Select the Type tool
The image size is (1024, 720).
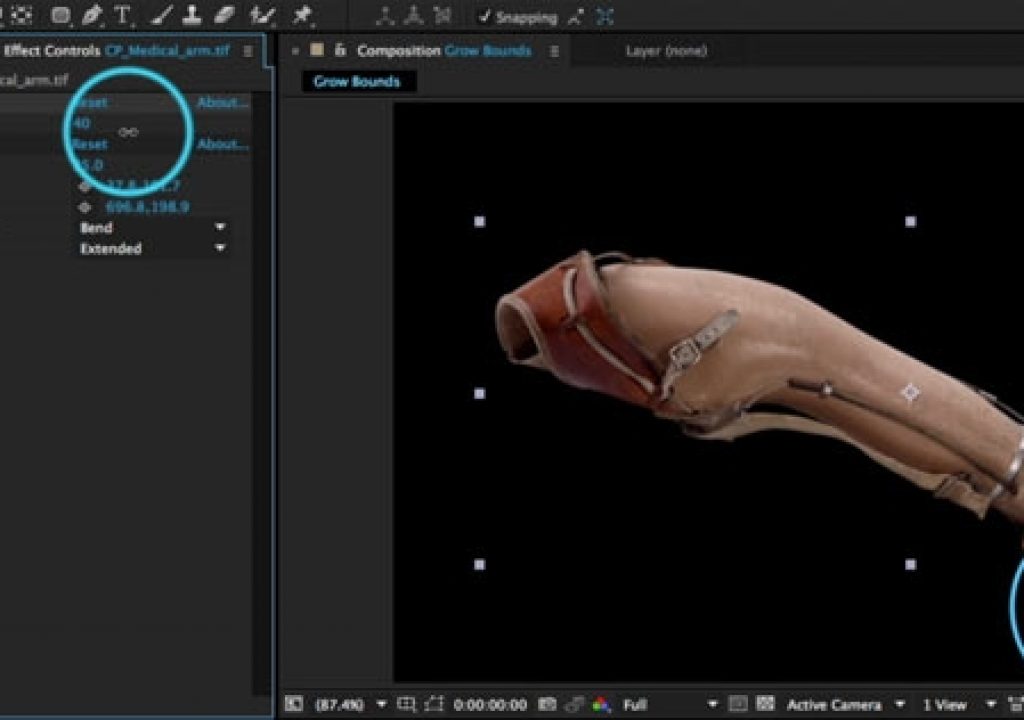(x=122, y=16)
